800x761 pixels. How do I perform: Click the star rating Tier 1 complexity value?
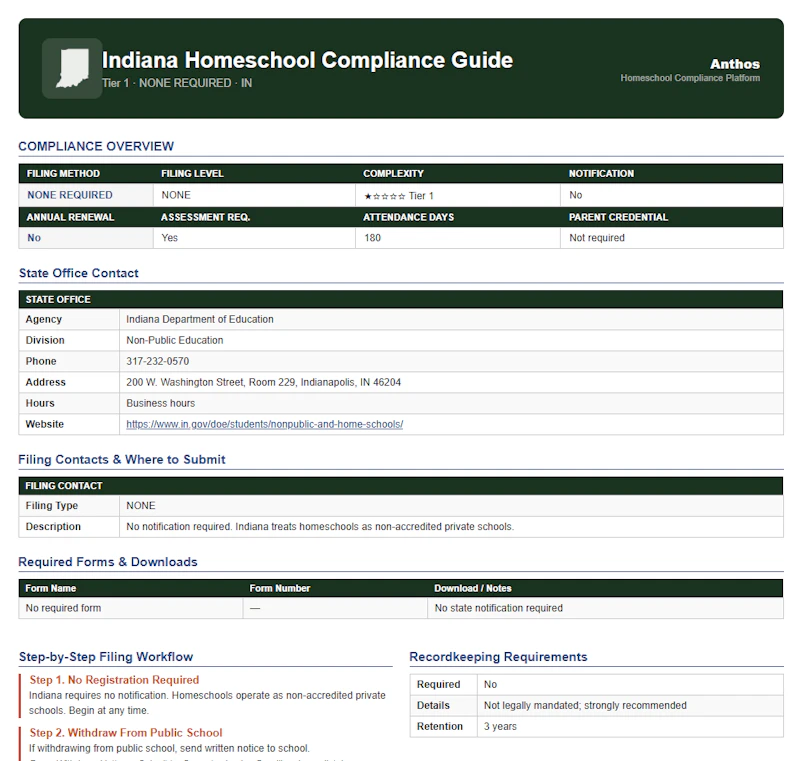(x=399, y=196)
